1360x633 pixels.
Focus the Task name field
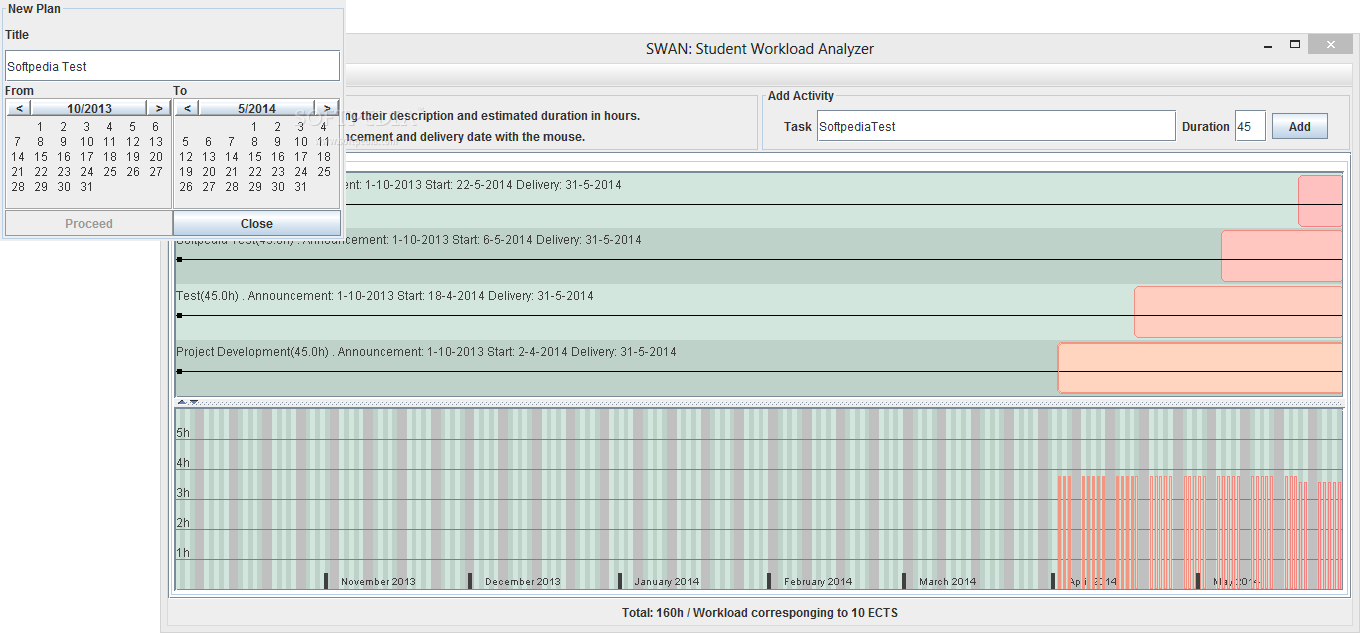click(x=996, y=126)
